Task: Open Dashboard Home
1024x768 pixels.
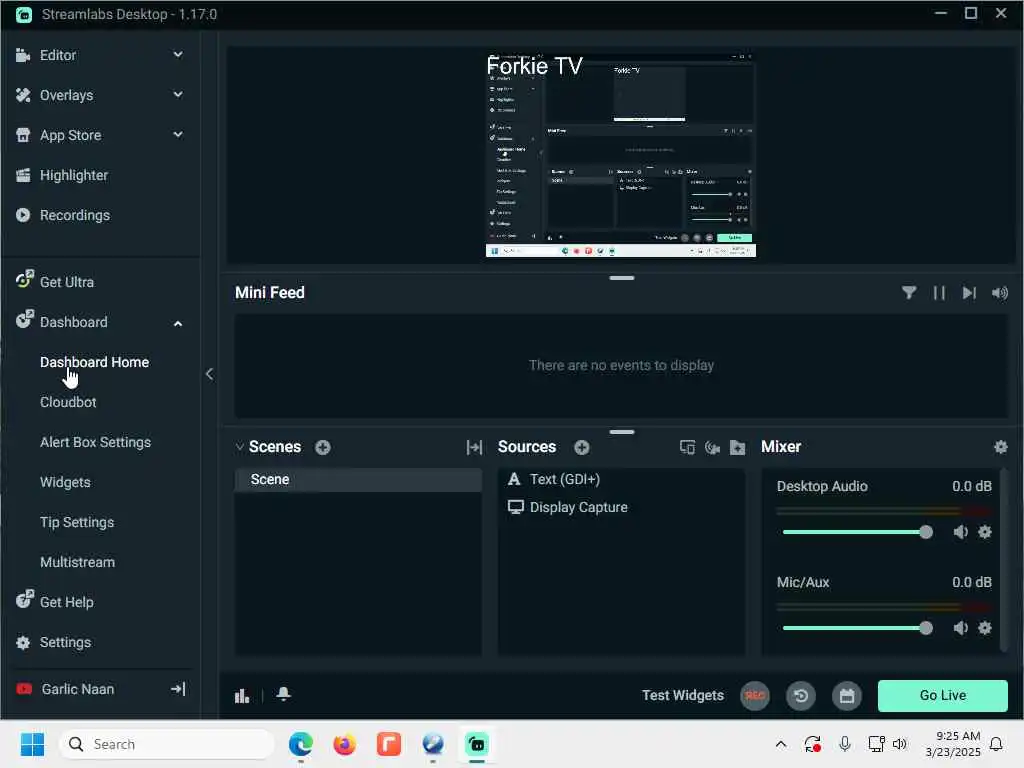Action: pyautogui.click(x=94, y=362)
